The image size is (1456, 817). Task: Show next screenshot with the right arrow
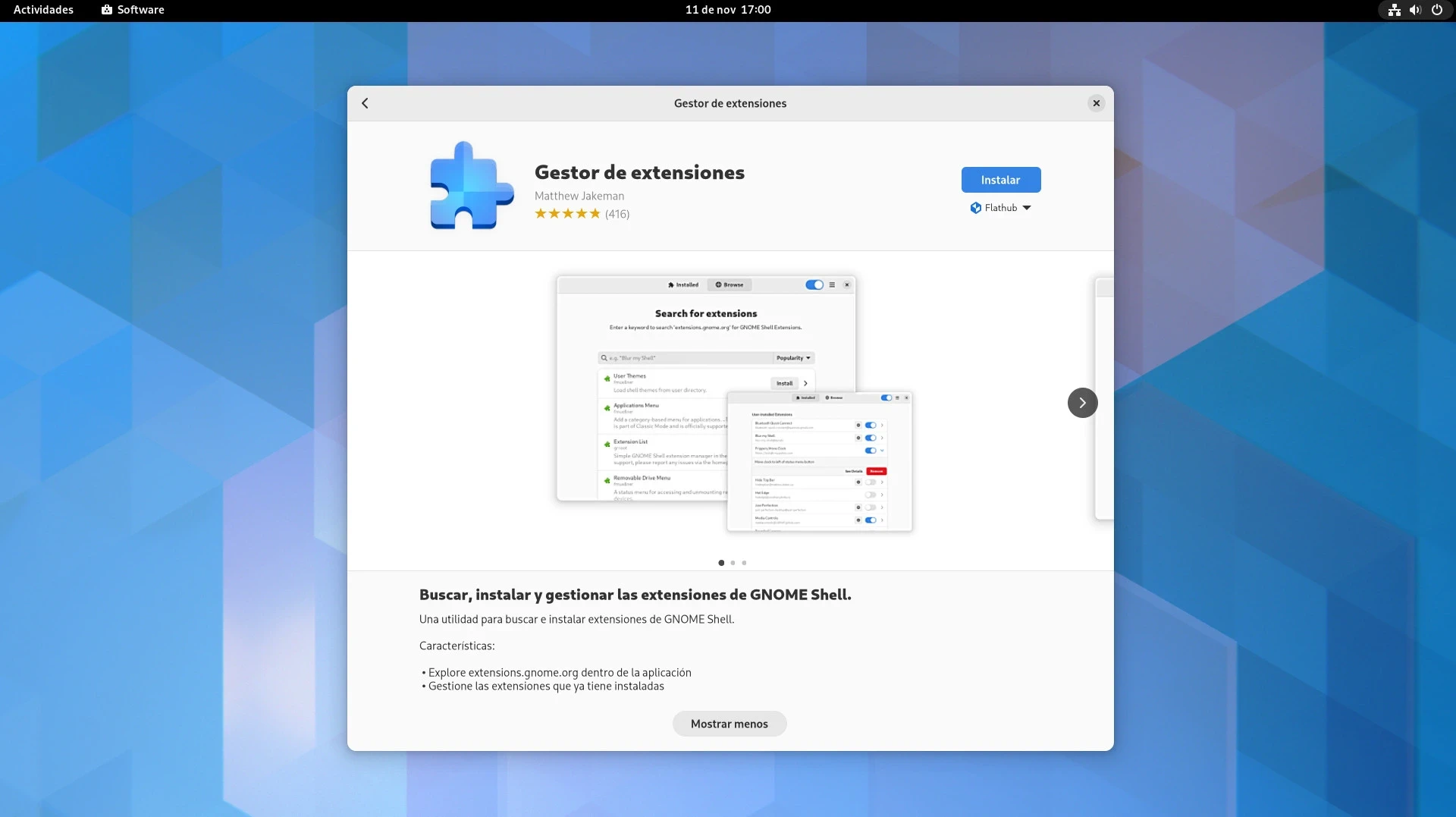pos(1082,403)
